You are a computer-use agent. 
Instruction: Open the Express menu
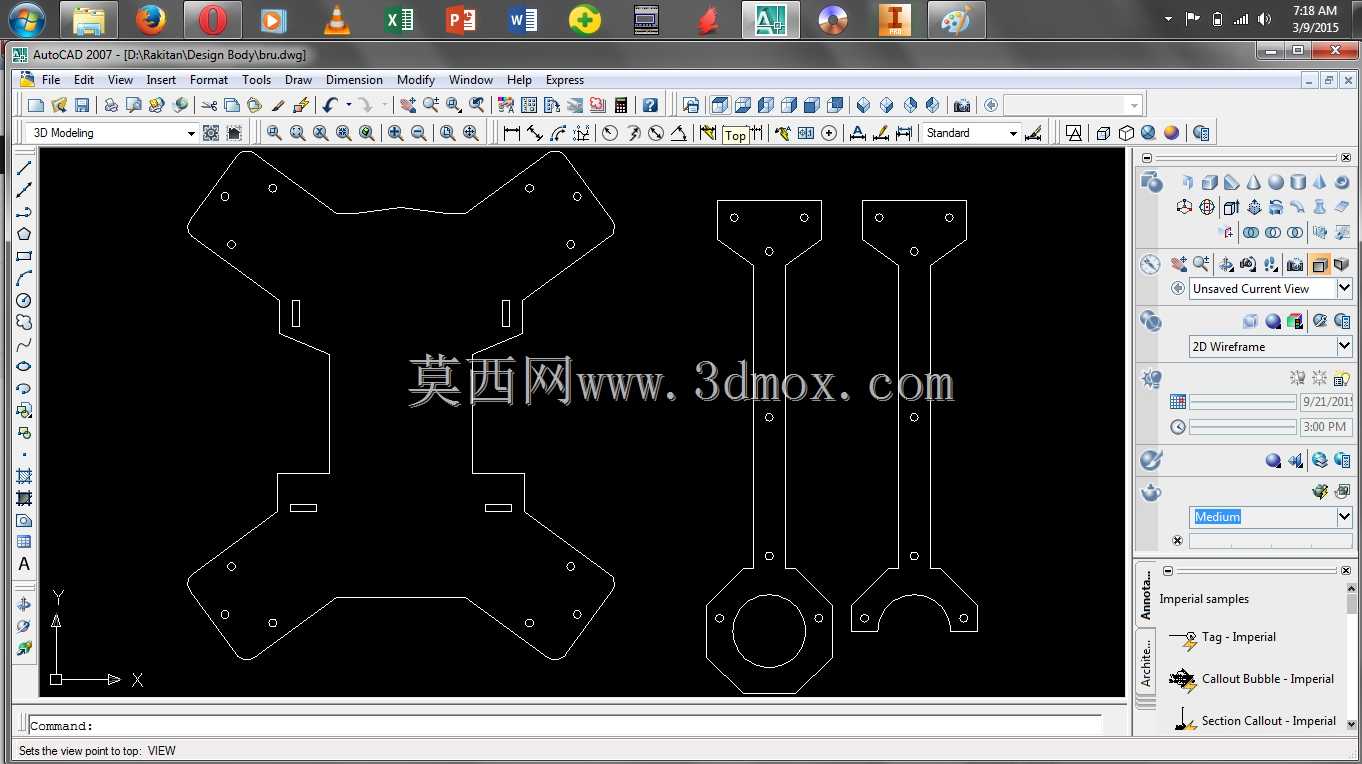(x=565, y=80)
